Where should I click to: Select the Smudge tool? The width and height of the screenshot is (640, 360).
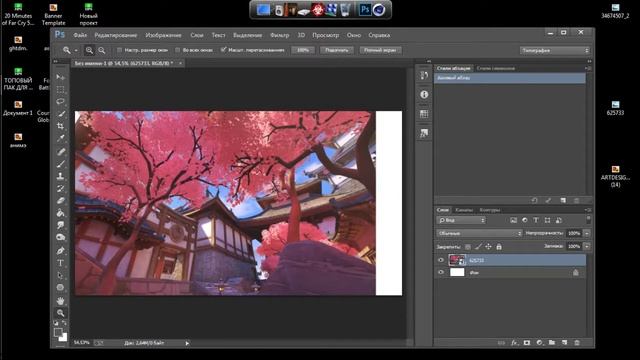[60, 225]
